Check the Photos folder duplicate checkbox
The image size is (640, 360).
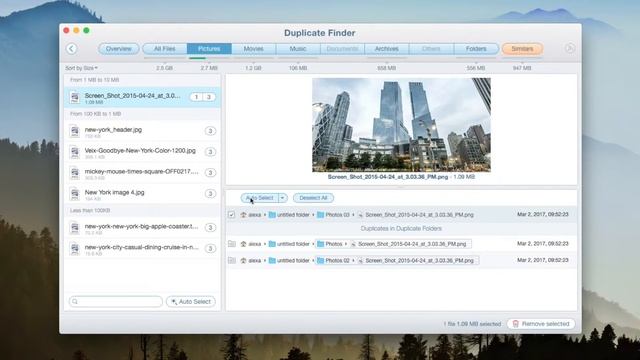pyautogui.click(x=231, y=244)
